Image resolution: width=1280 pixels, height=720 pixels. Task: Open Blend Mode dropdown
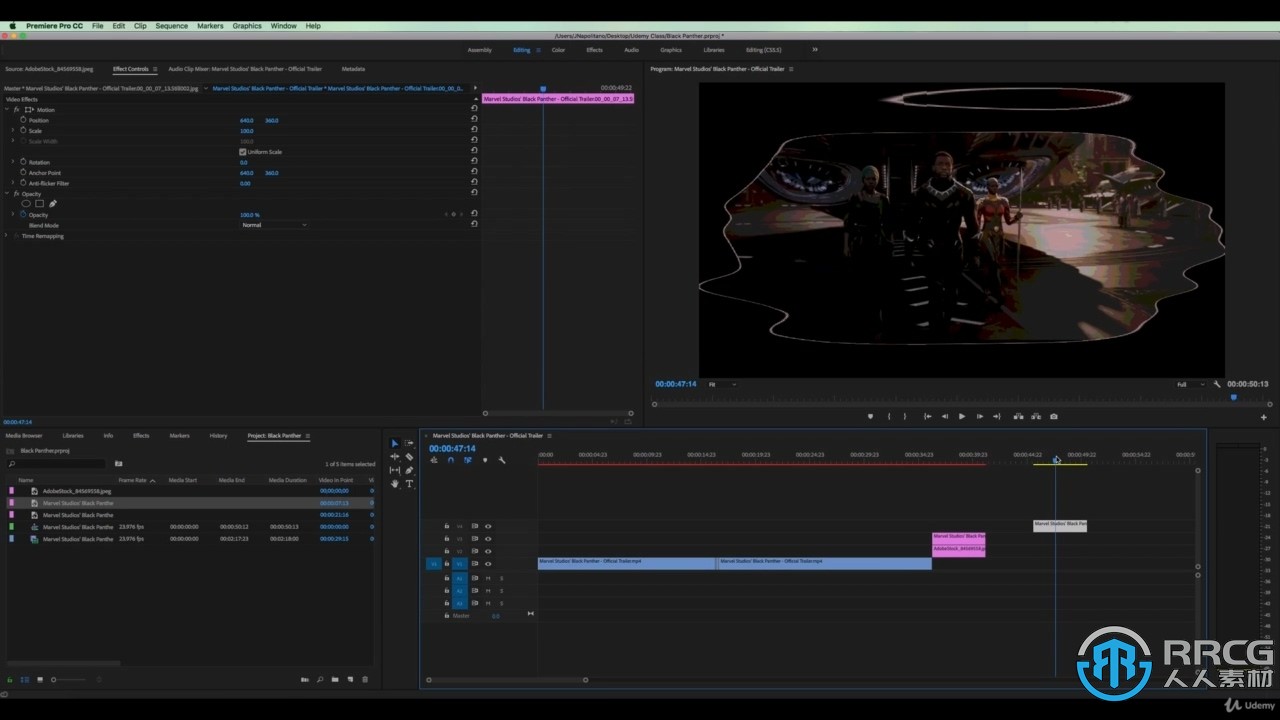(x=274, y=225)
